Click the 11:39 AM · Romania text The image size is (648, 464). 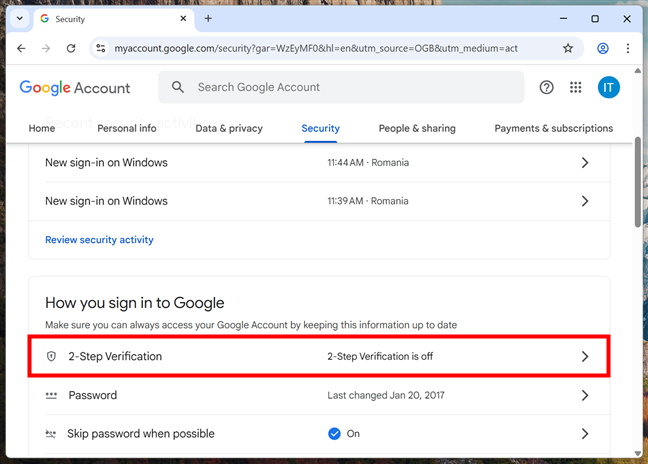(368, 201)
